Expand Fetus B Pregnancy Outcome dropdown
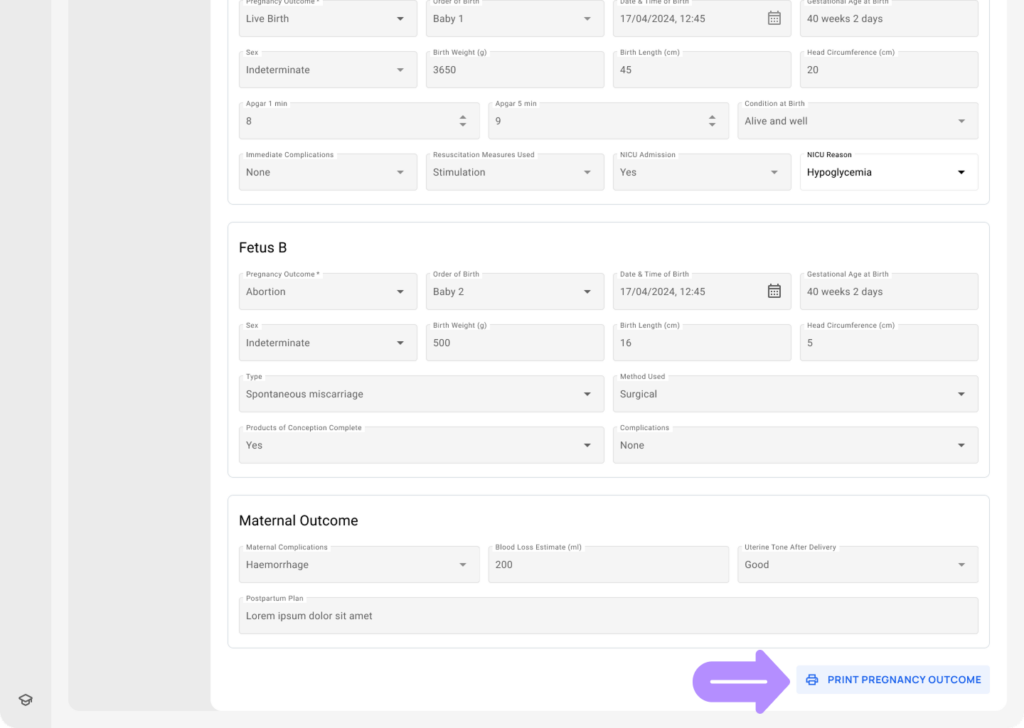 tap(400, 292)
